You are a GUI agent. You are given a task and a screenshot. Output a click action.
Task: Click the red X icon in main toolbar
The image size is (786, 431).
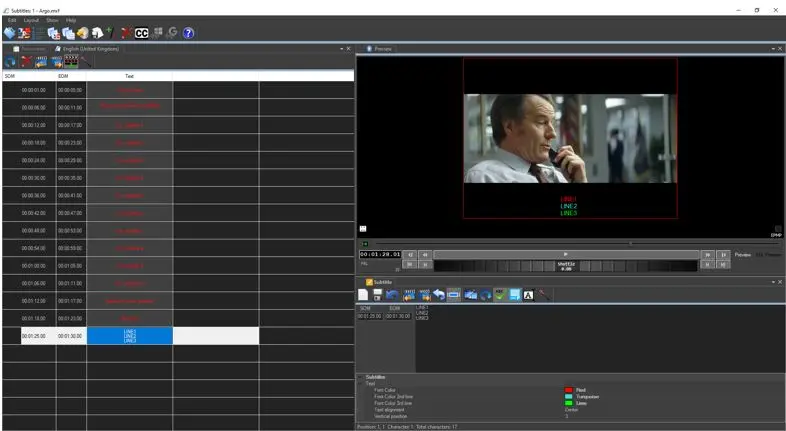126,33
